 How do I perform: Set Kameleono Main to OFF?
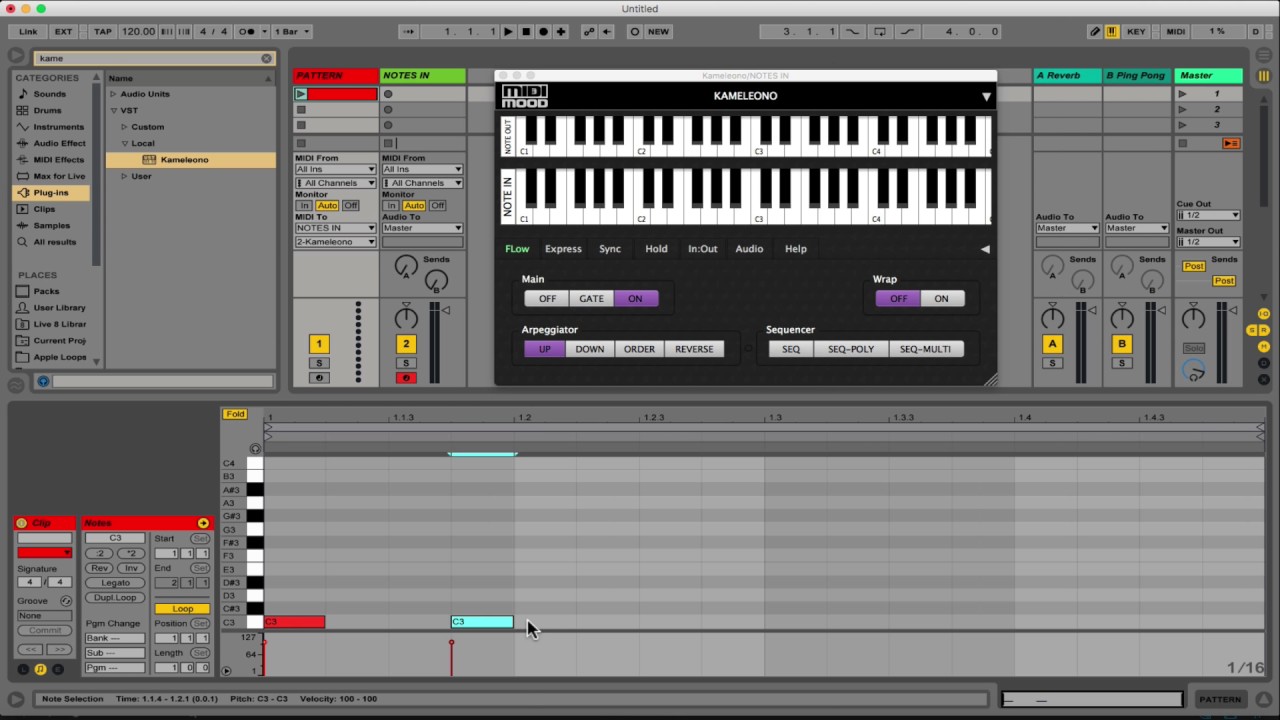tap(547, 299)
